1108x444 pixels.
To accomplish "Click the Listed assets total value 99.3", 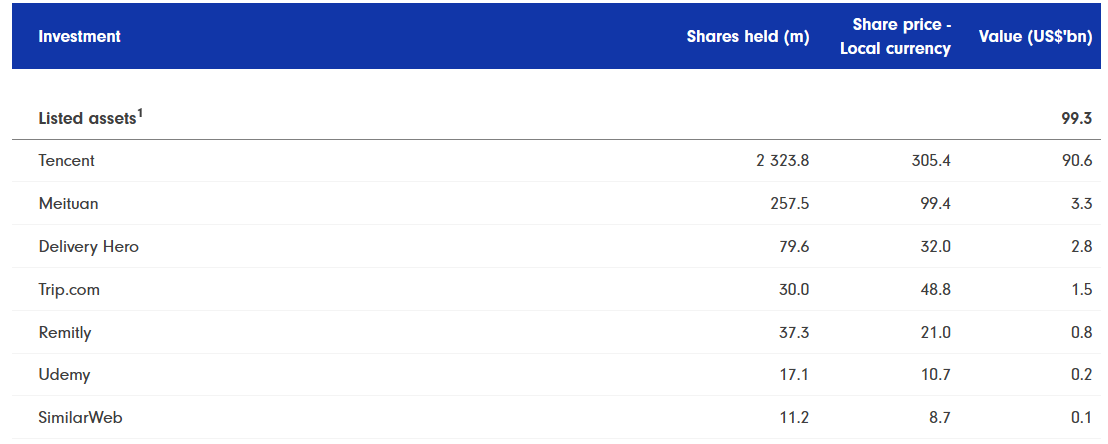I will tap(1077, 119).
